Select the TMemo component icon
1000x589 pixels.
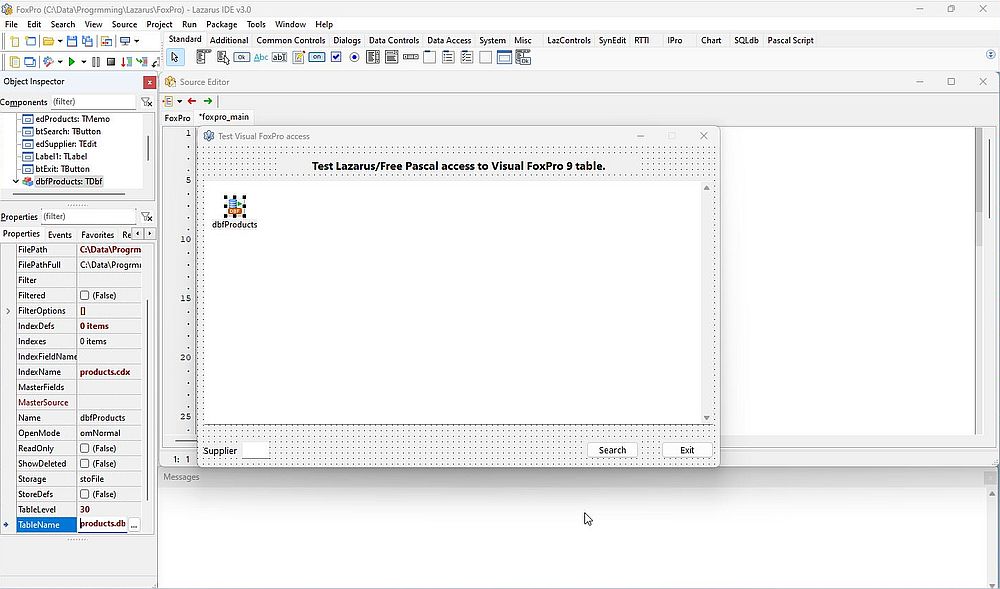click(298, 57)
